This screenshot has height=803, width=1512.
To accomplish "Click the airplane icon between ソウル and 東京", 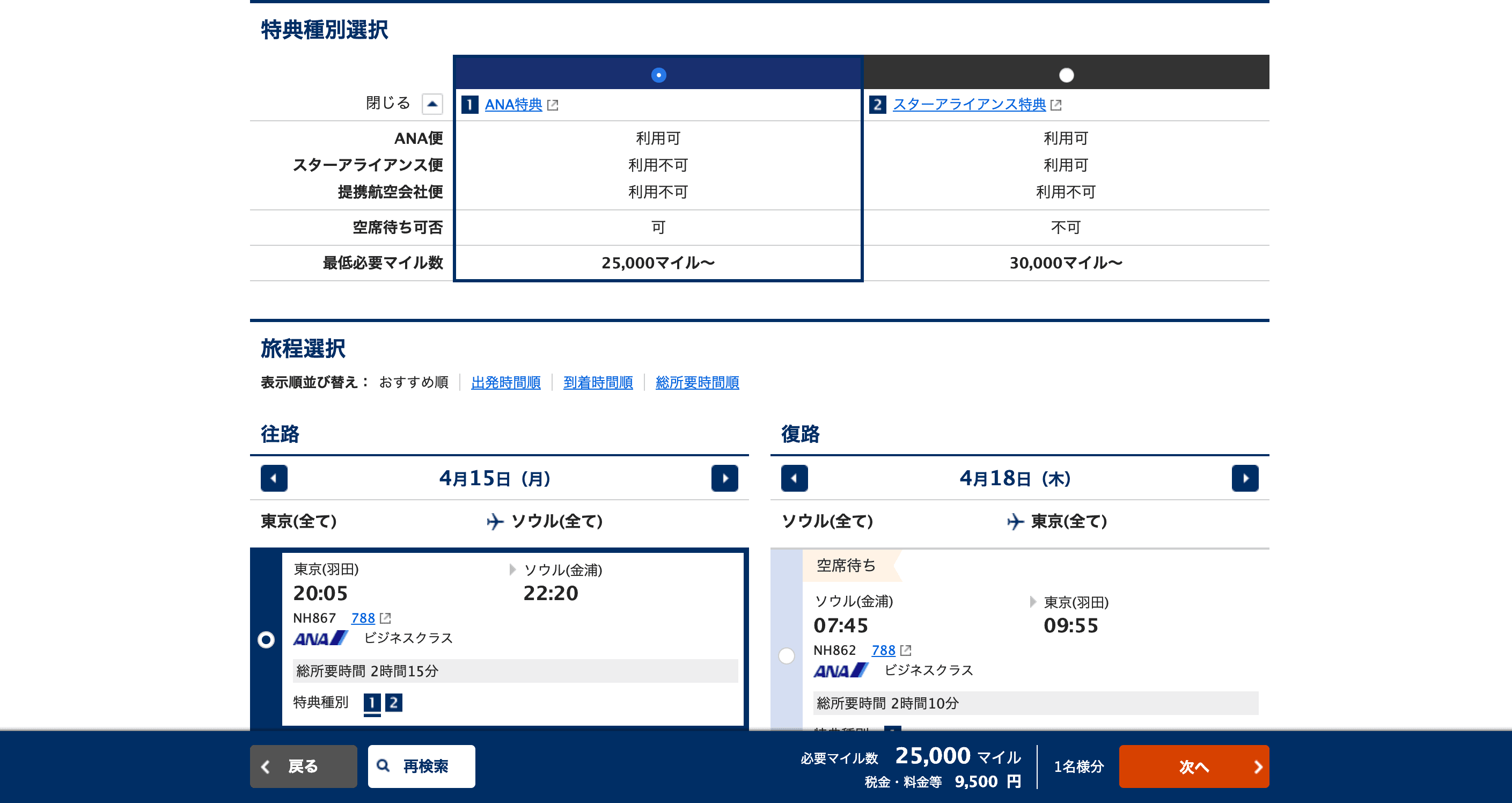I will pyautogui.click(x=1017, y=520).
